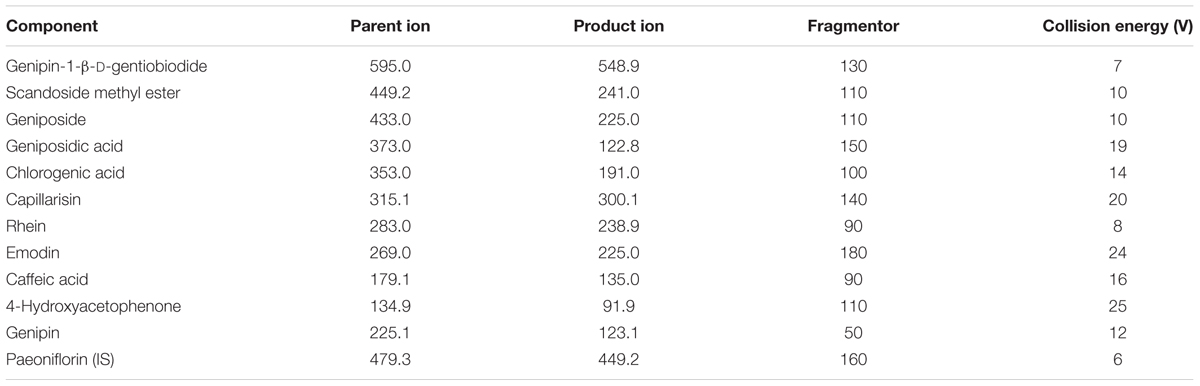Click Genipin product ion value 123.1
Screen dimensions: 1200x386
(x=618, y=333)
